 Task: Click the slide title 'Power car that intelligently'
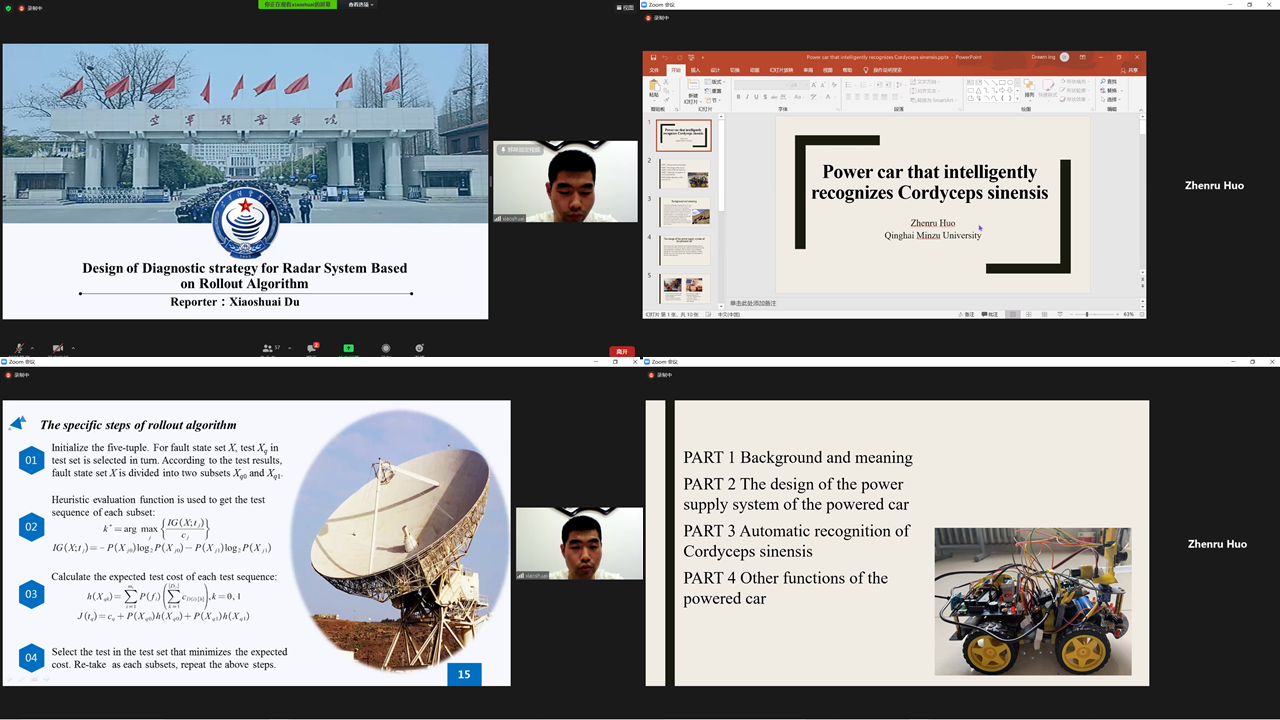click(x=930, y=172)
